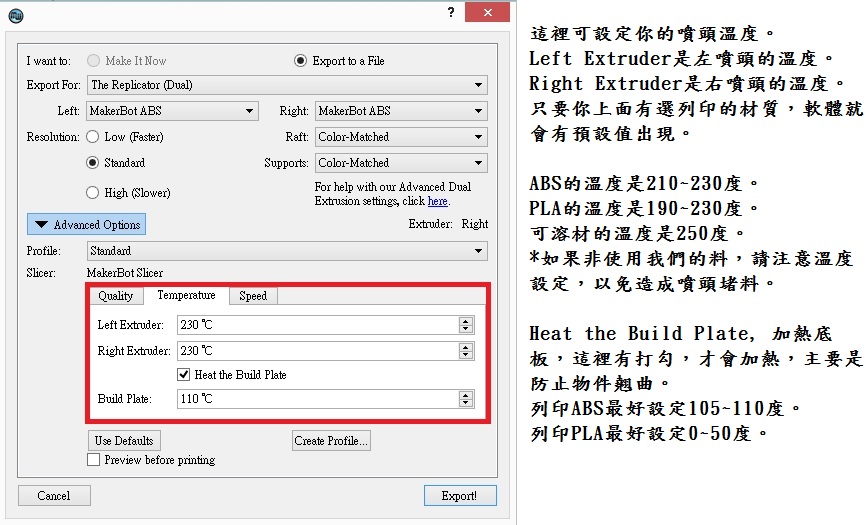Image resolution: width=866 pixels, height=525 pixels.
Task: Choose Standard resolution radio button
Action: (x=93, y=163)
